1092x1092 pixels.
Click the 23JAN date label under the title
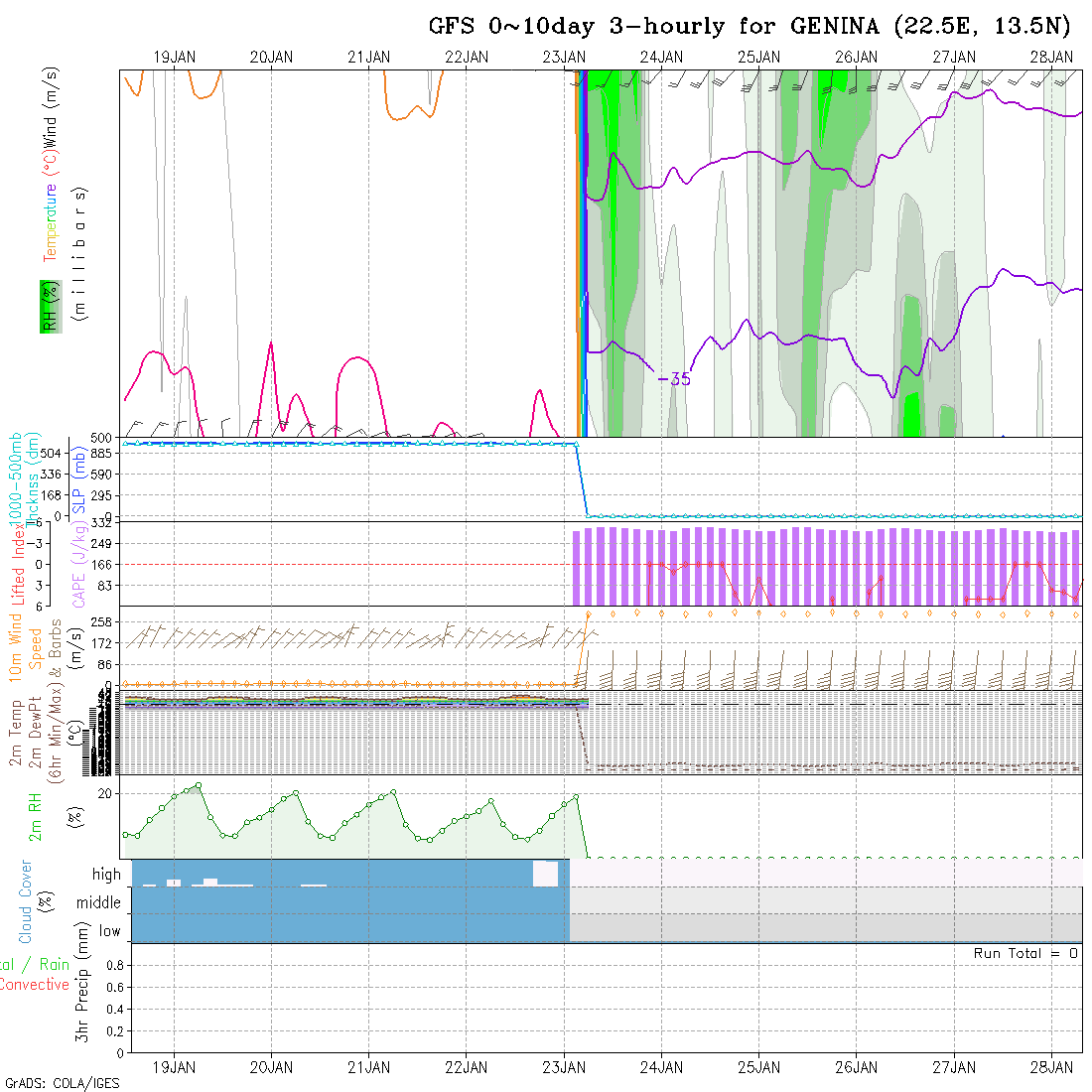pyautogui.click(x=564, y=58)
